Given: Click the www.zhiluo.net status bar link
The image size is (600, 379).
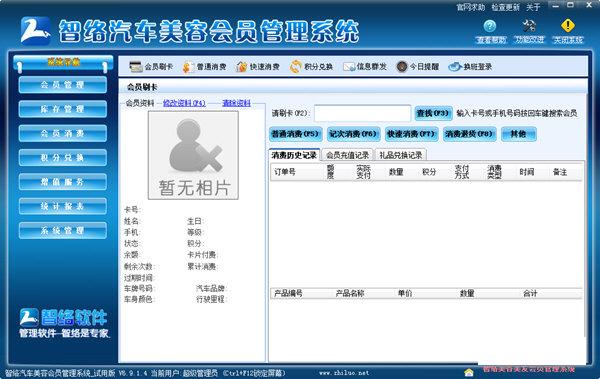Looking at the screenshot, I should pyautogui.click(x=344, y=372).
